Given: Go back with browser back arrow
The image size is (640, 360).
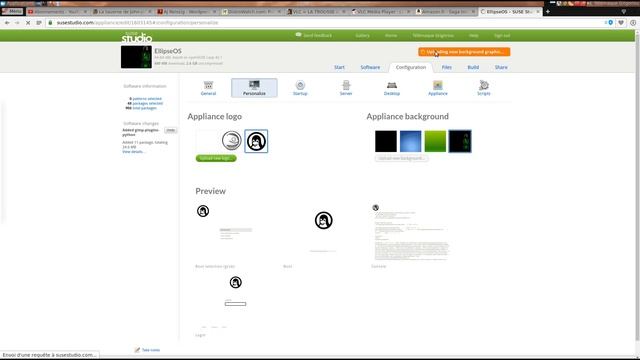Looking at the screenshot, I should coord(7,23).
